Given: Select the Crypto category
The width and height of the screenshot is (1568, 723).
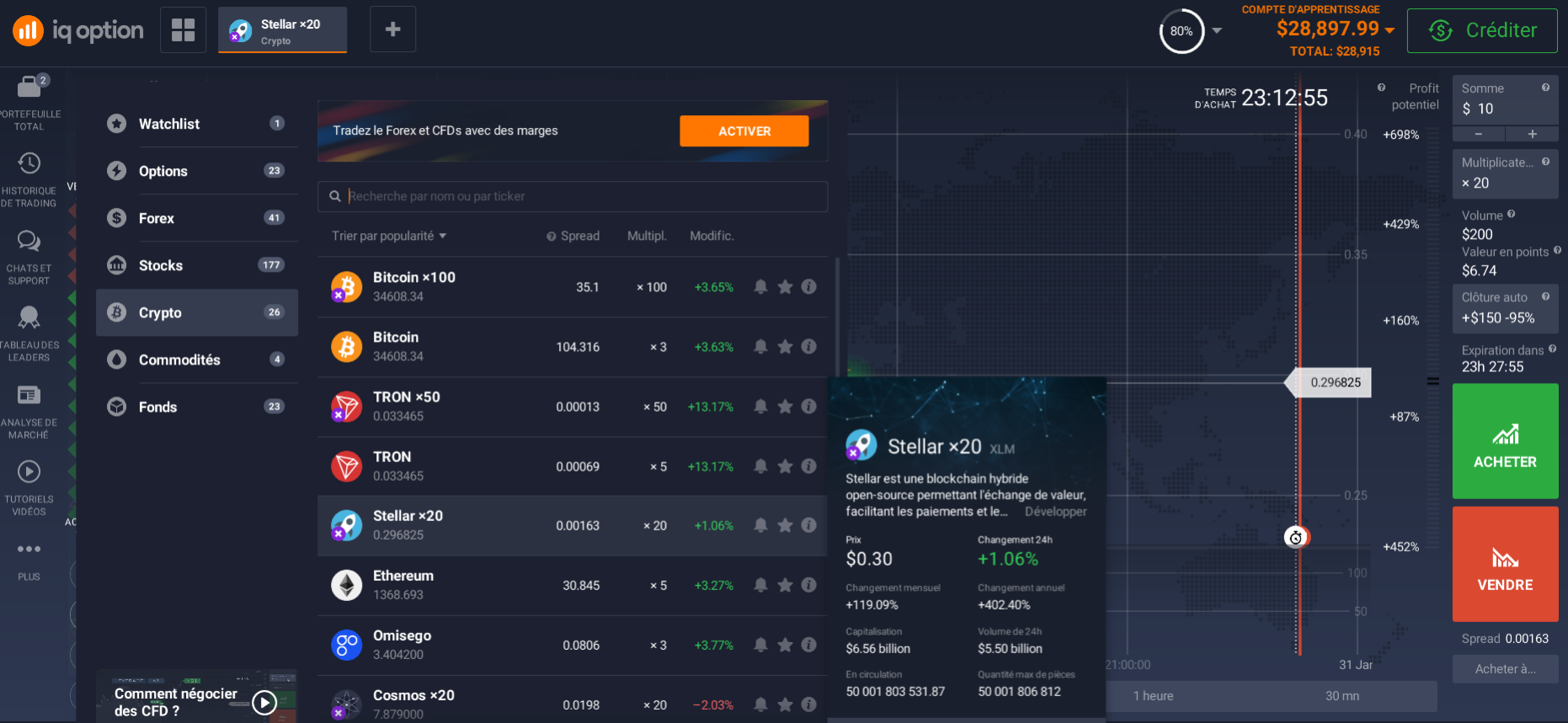Looking at the screenshot, I should coord(197,312).
